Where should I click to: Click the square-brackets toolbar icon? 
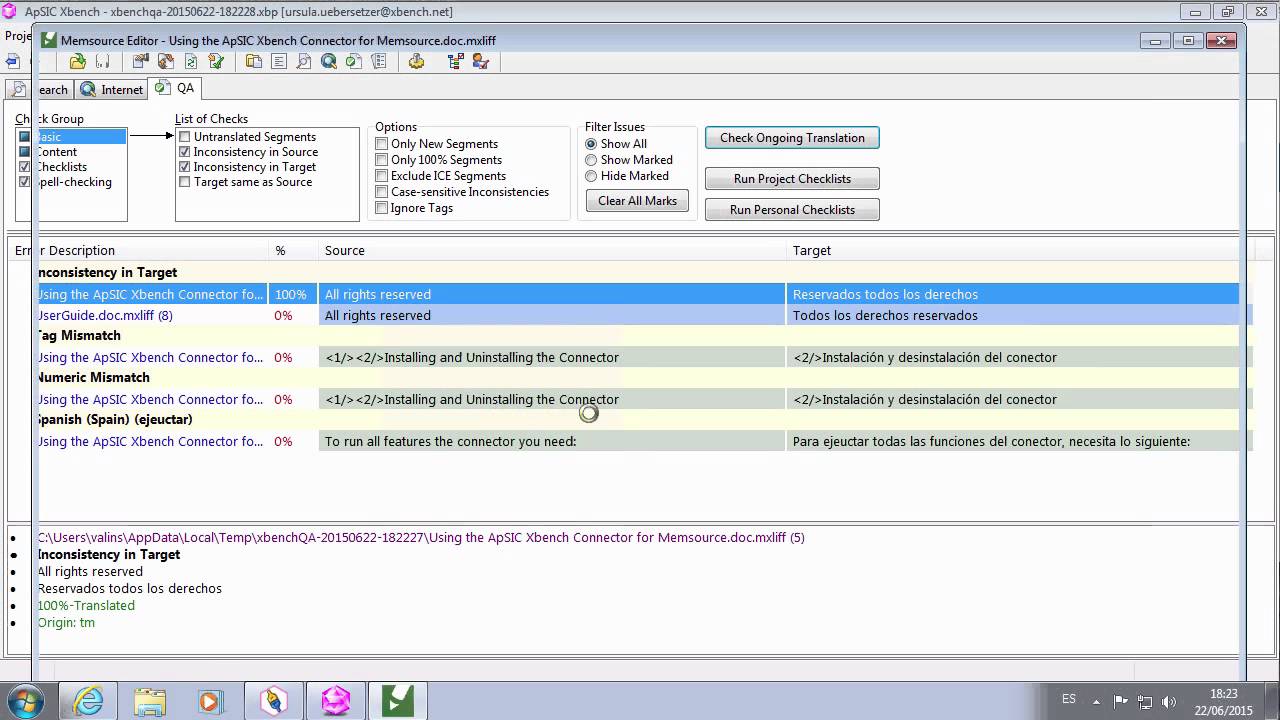(x=103, y=61)
